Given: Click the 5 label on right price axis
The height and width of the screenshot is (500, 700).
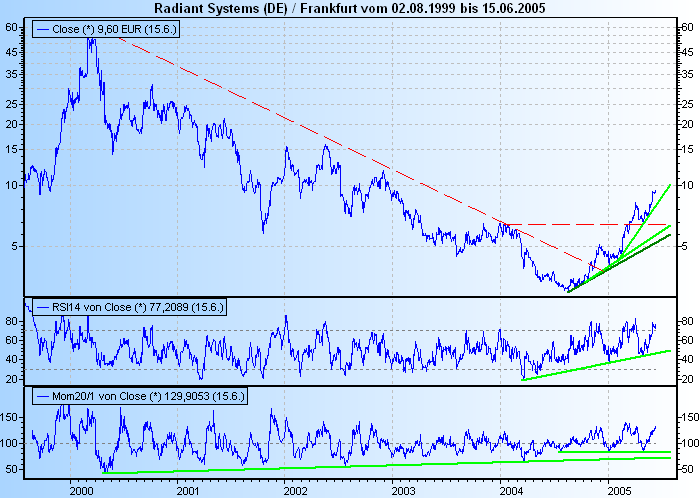Looking at the screenshot, I should (684, 246).
